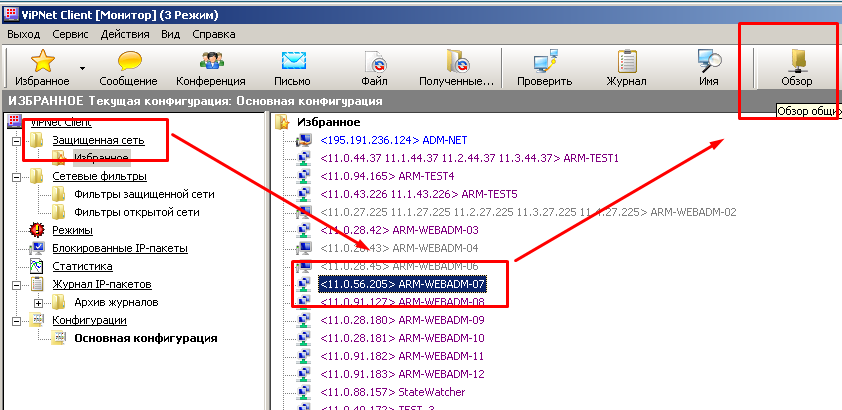Open dropdown arrow beside Избранное toolbar button
Image resolution: width=842 pixels, height=410 pixels.
click(83, 69)
